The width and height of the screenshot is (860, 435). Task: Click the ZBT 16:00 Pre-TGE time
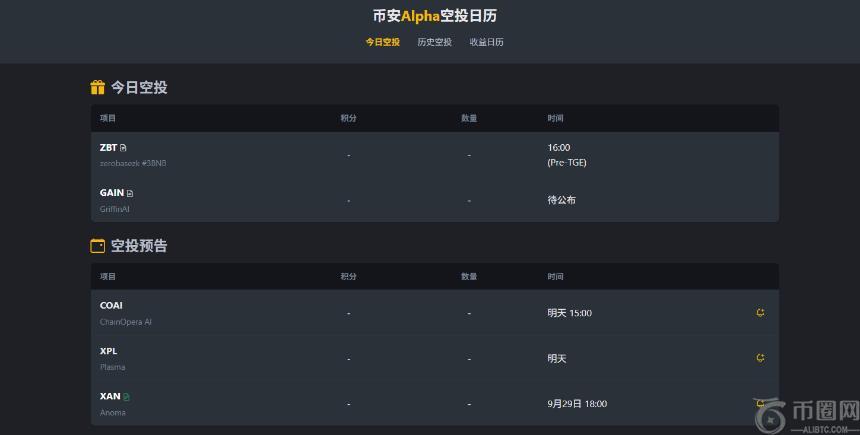point(559,154)
